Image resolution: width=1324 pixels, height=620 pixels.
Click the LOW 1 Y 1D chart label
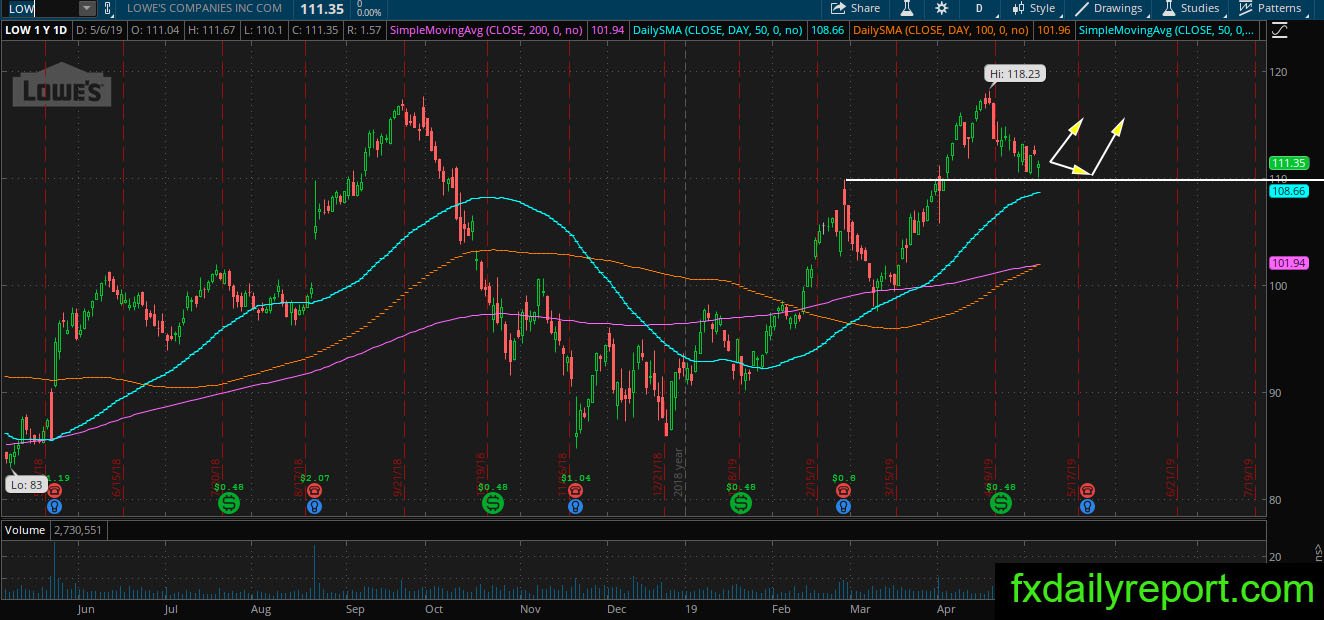[x=37, y=30]
